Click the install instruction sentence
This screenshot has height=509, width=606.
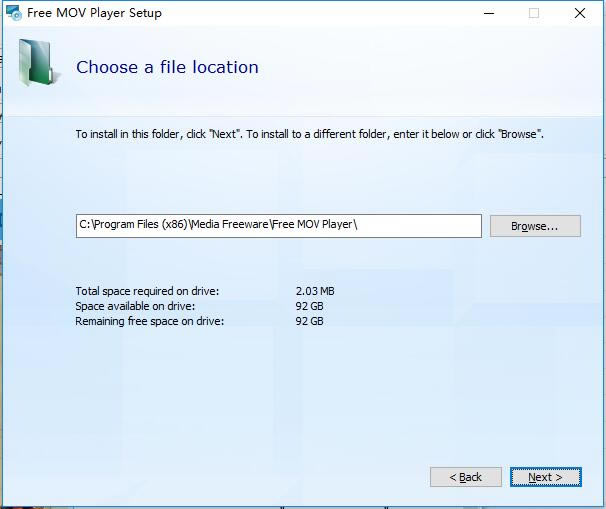(x=310, y=134)
